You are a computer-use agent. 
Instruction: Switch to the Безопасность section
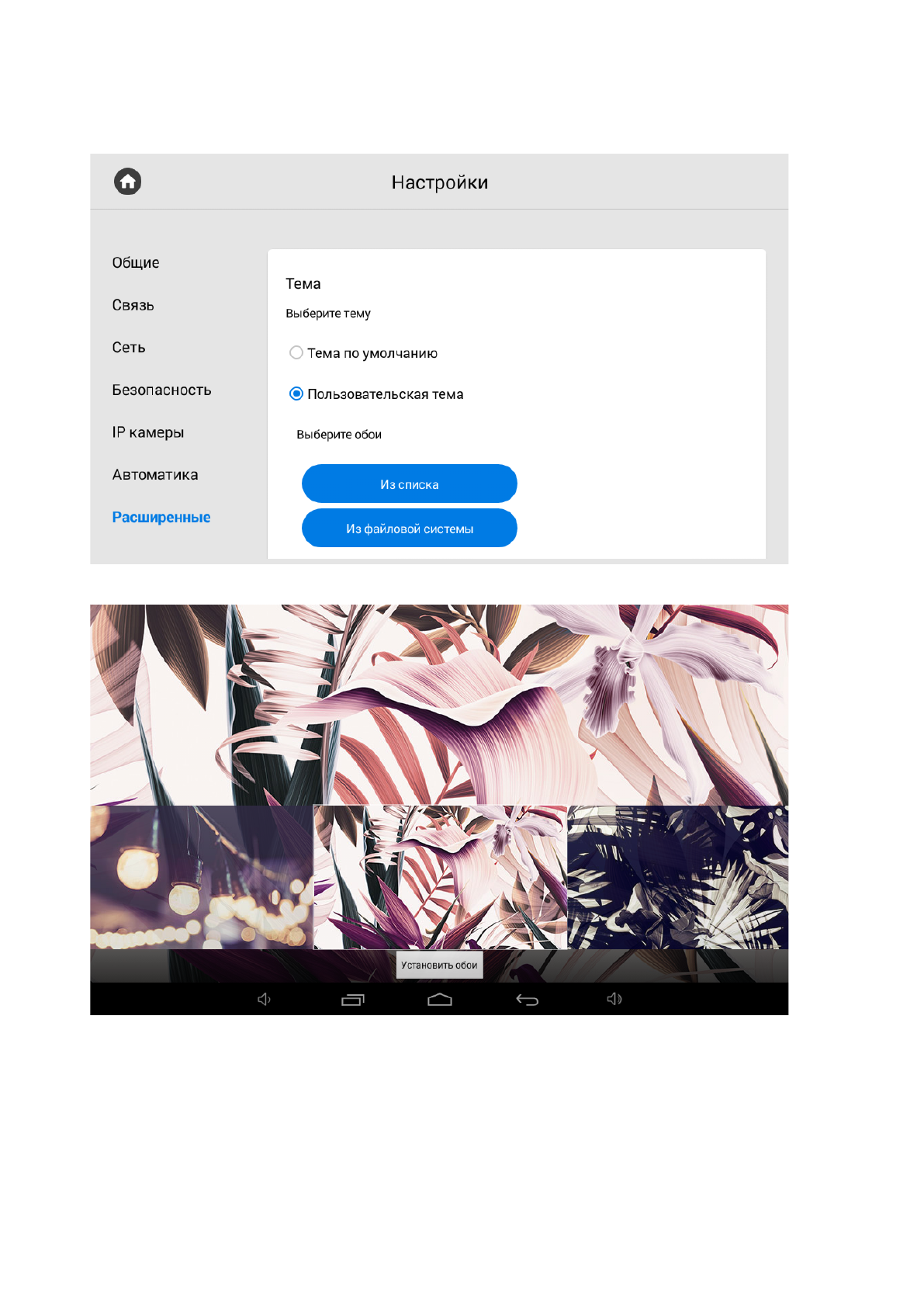161,390
